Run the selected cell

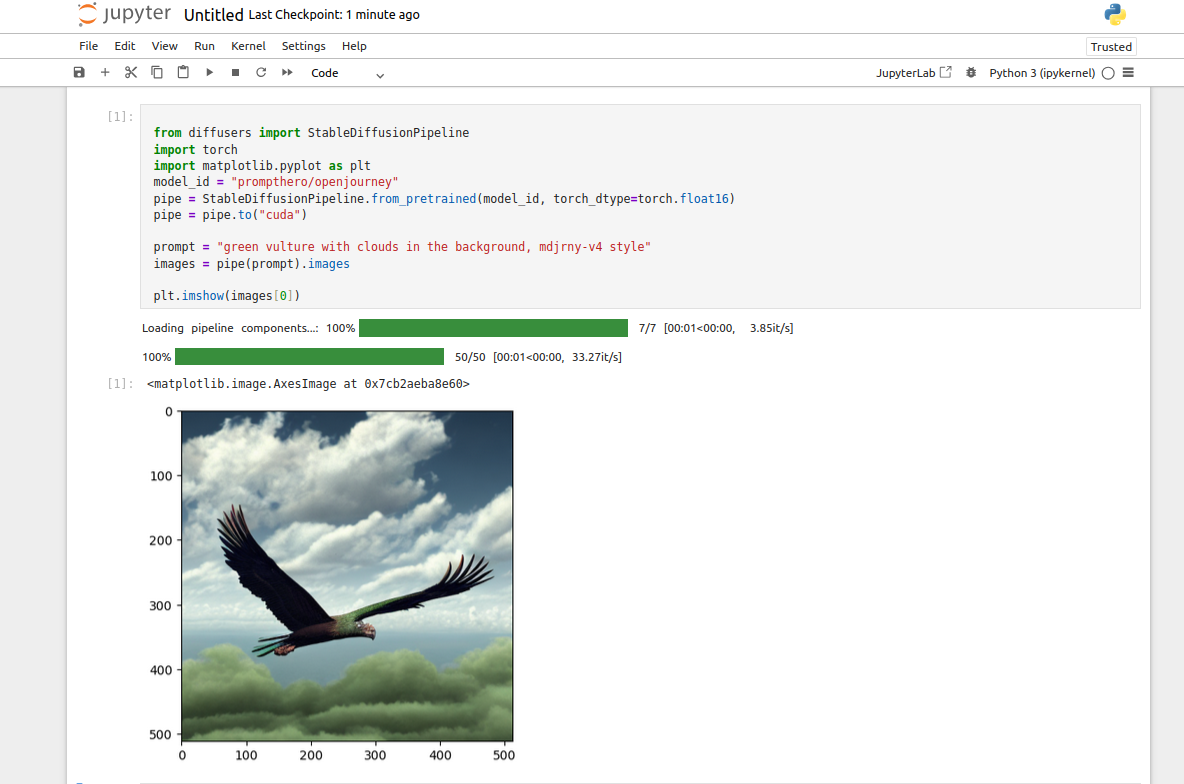coord(209,73)
